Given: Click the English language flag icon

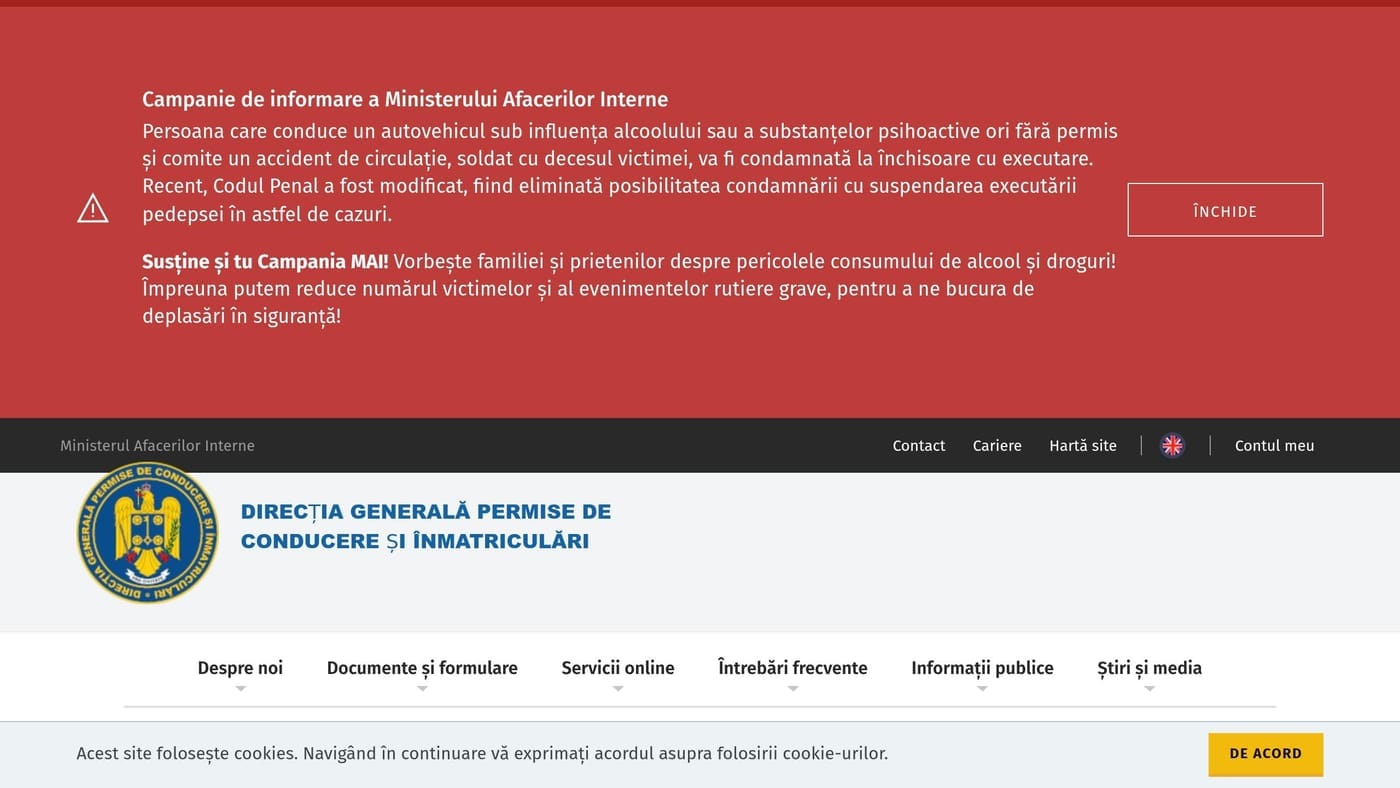Looking at the screenshot, I should tap(1172, 445).
